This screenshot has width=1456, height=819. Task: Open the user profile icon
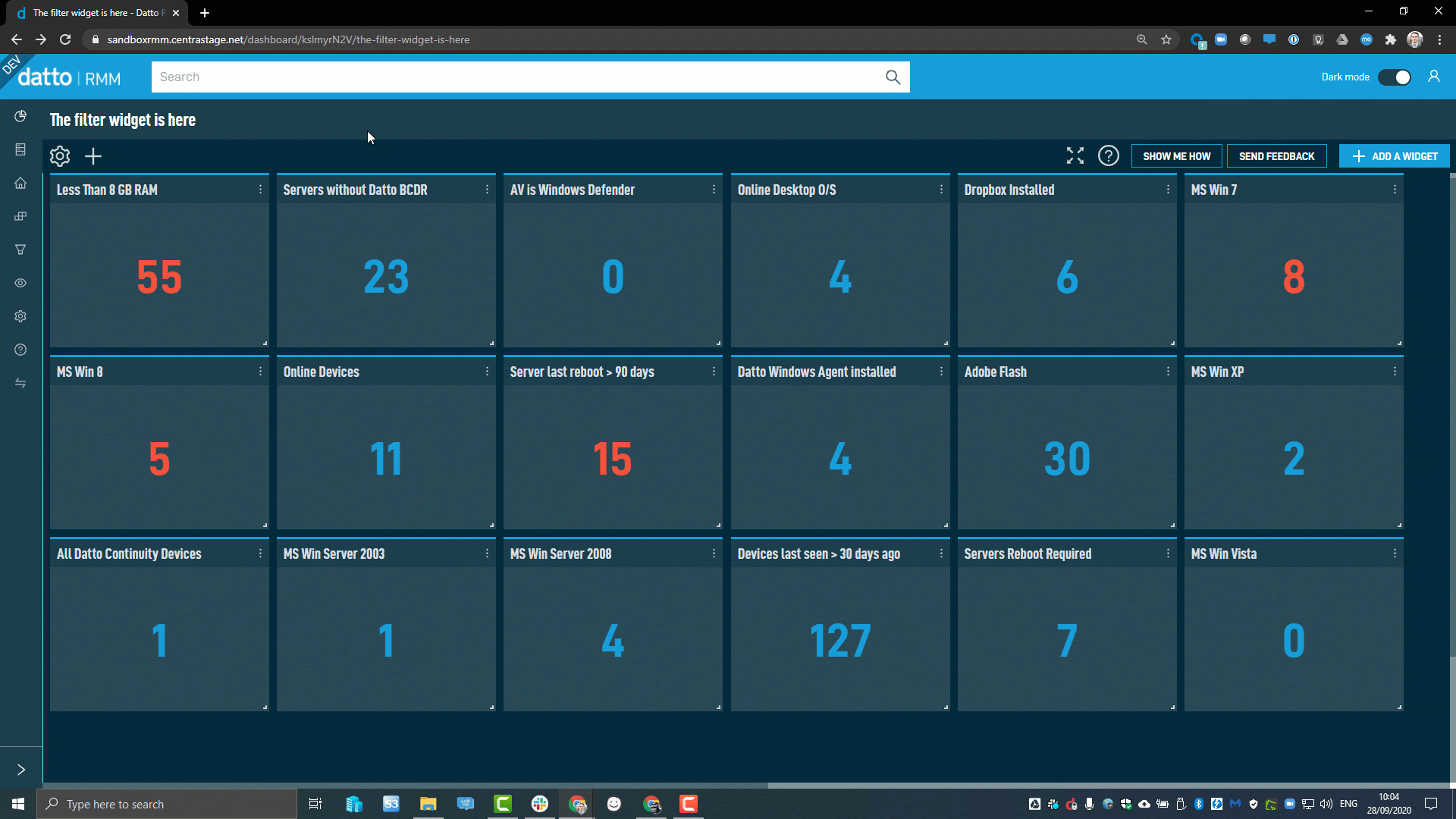point(1434,77)
